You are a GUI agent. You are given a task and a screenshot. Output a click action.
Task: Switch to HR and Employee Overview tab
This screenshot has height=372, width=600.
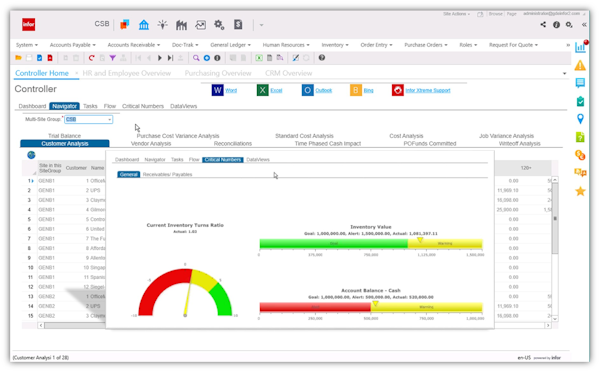[x=127, y=73]
